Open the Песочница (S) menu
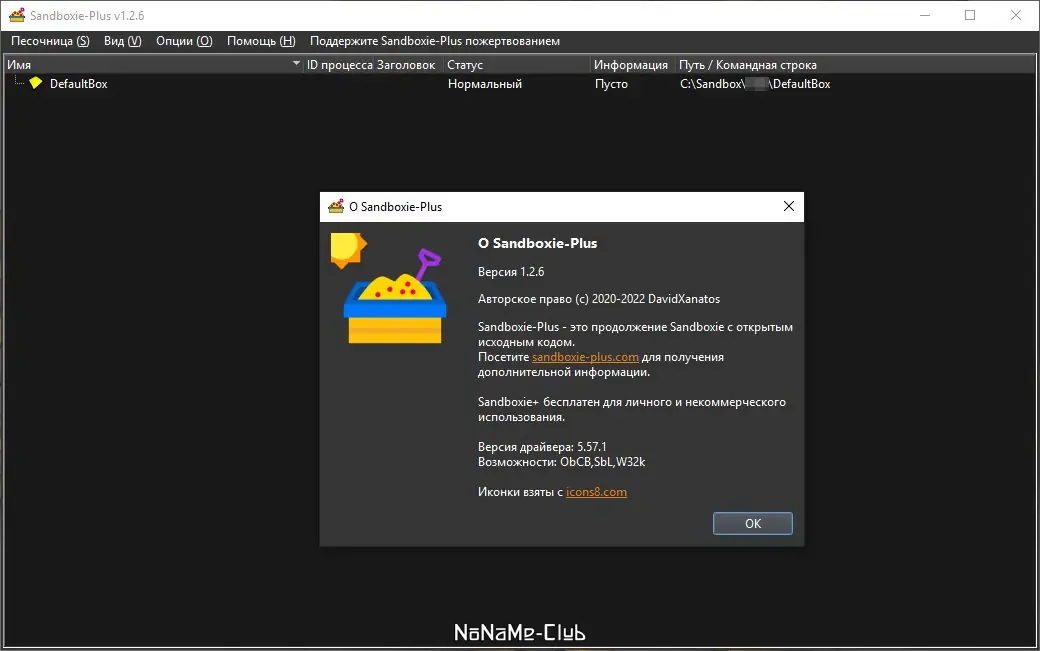Screen dimensions: 1040x651 click(x=50, y=41)
